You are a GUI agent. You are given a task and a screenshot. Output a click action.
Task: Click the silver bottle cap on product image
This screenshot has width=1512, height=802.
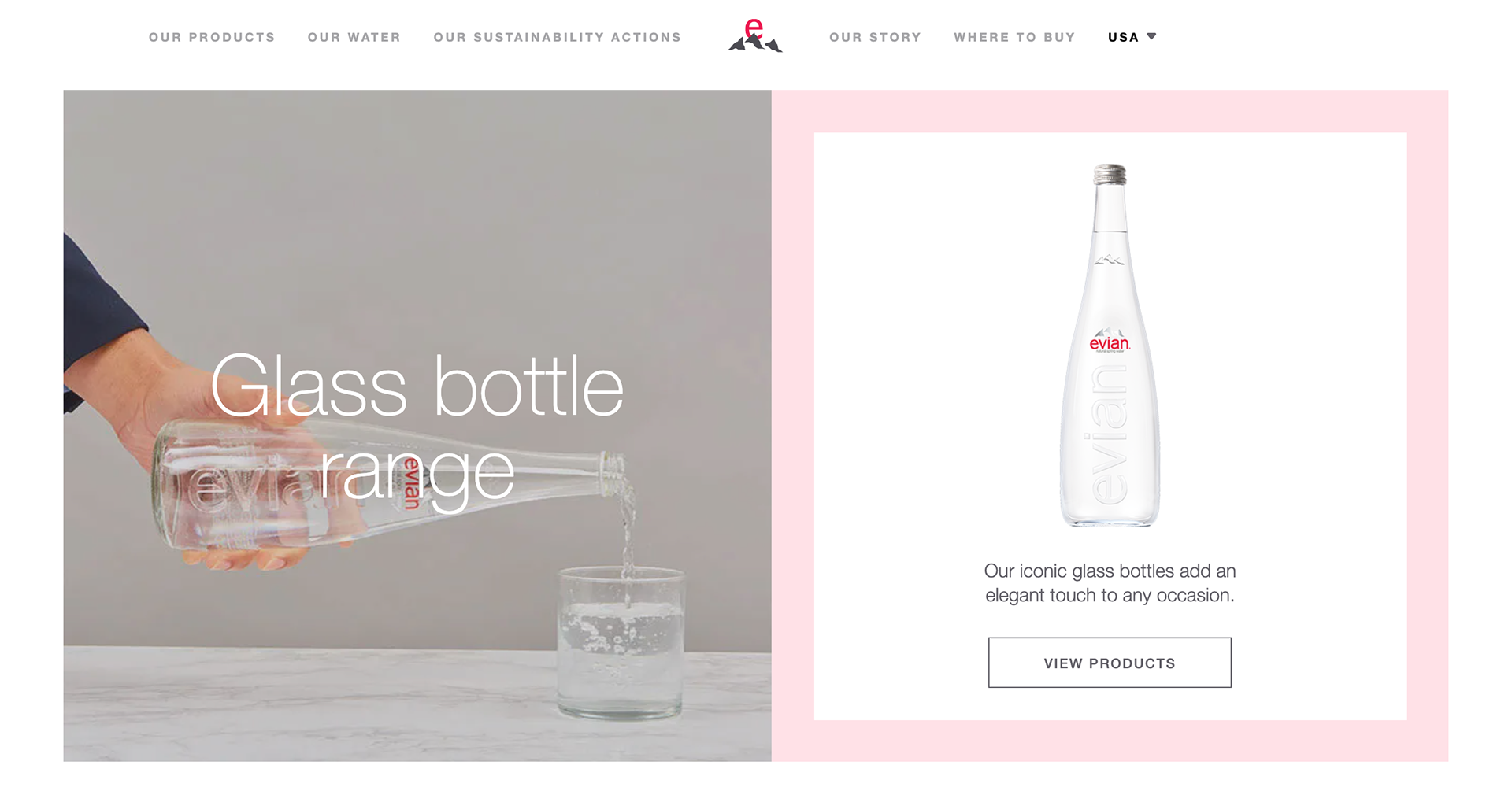point(1110,174)
